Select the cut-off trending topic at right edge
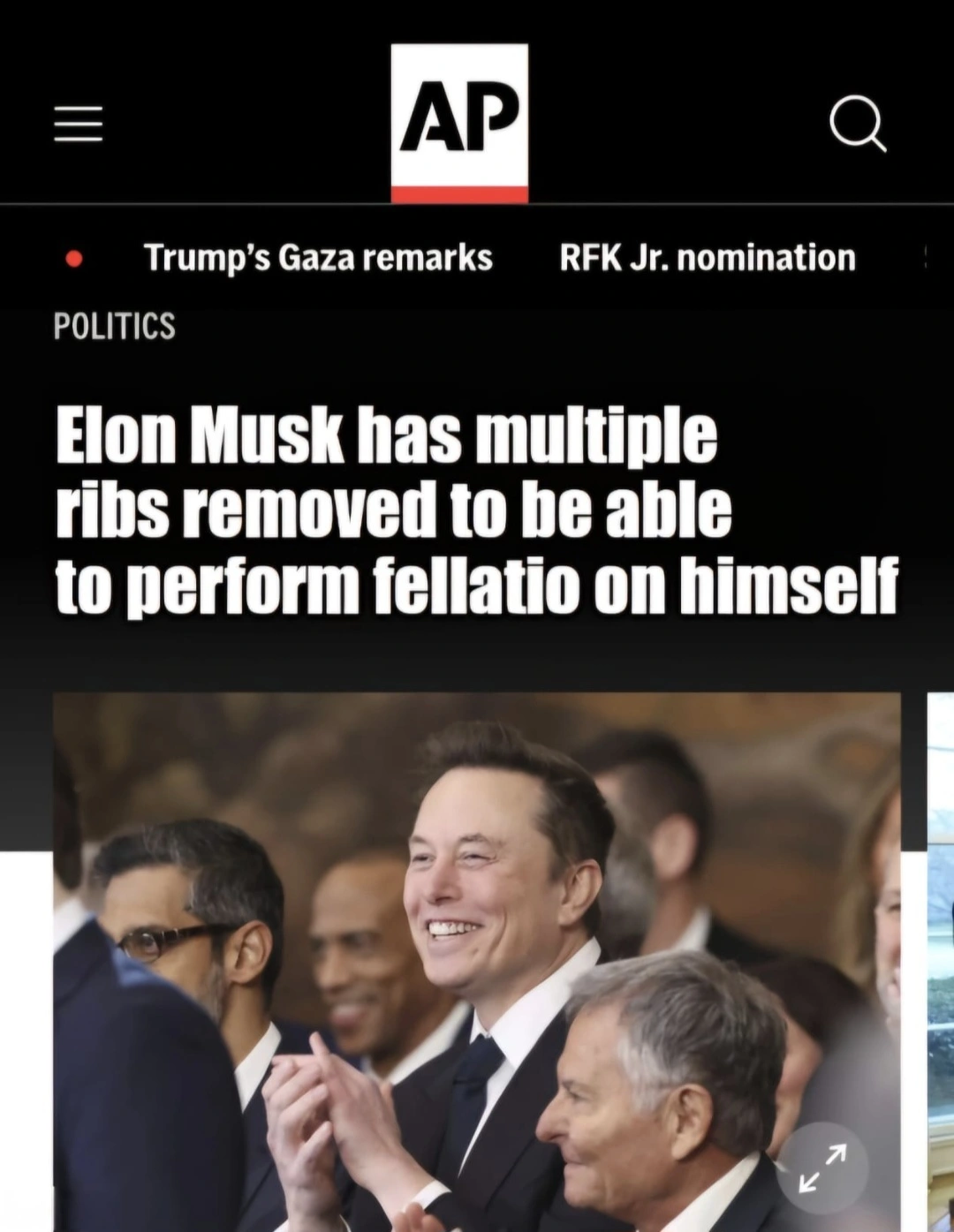954x1232 pixels. [x=925, y=258]
